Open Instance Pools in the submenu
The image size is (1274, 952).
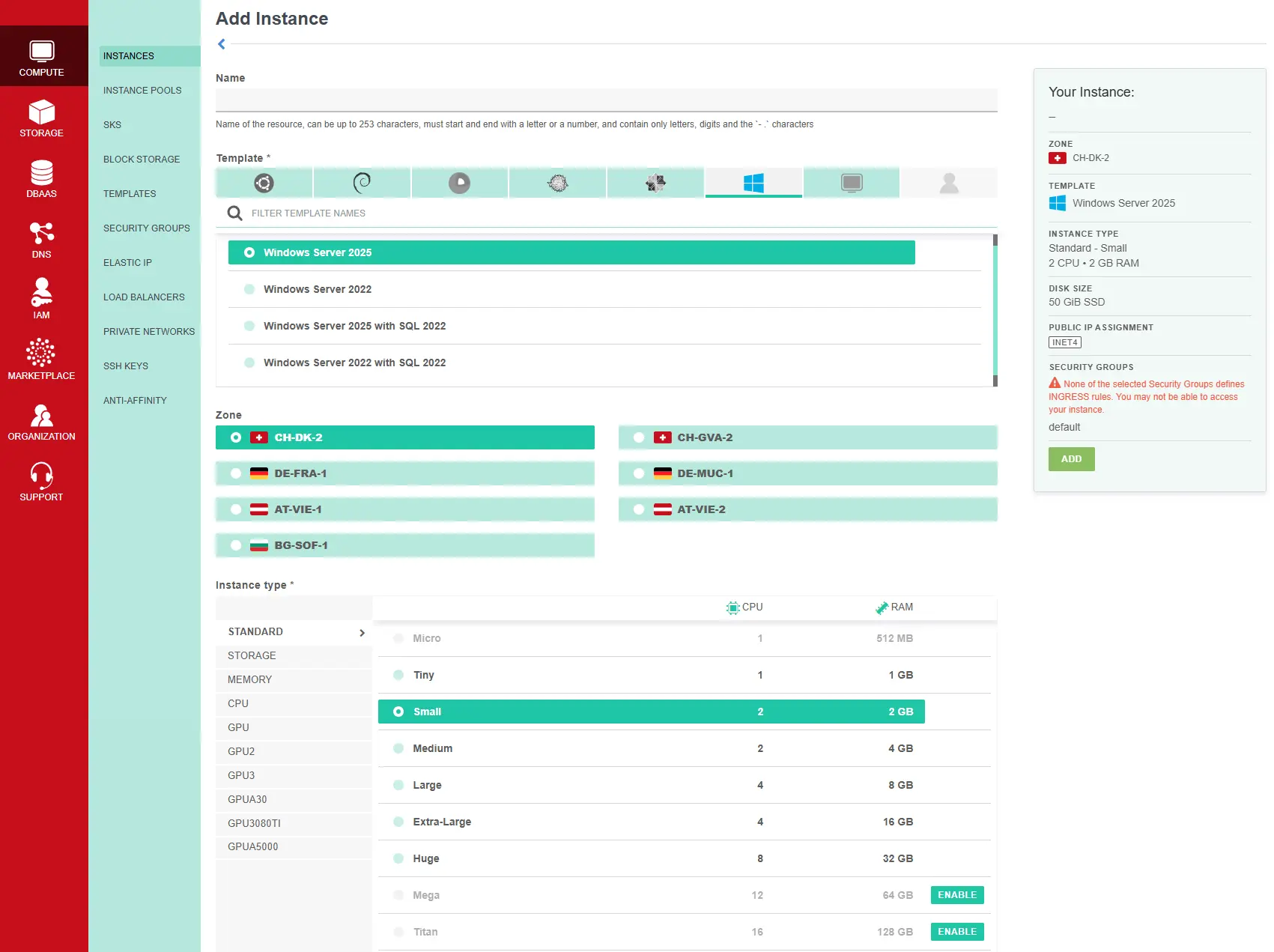coord(142,91)
